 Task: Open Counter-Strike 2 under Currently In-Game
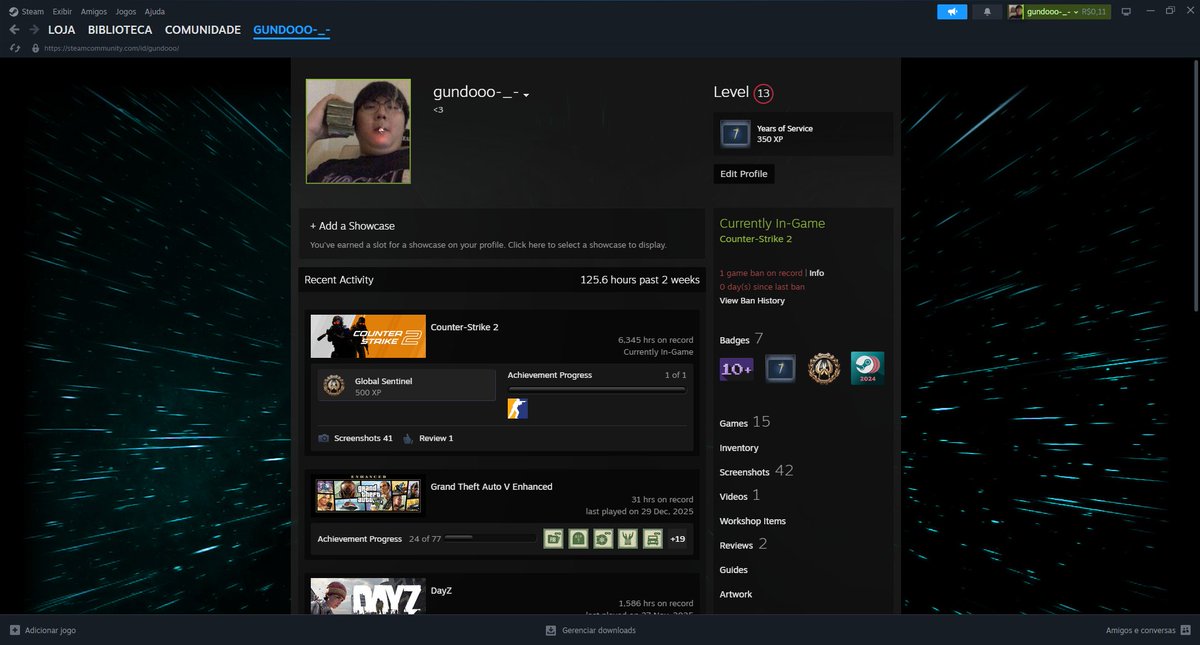[756, 239]
